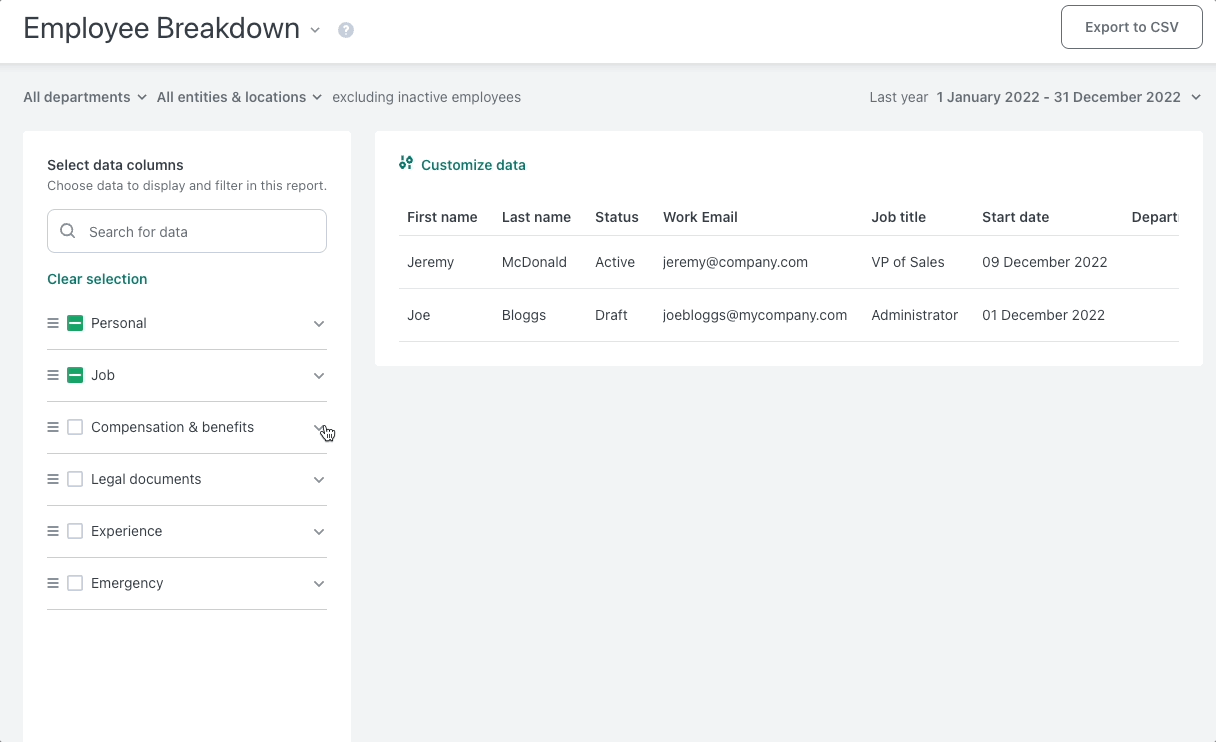
Task: Click the drag handle beside Legal documents
Action: 53,479
